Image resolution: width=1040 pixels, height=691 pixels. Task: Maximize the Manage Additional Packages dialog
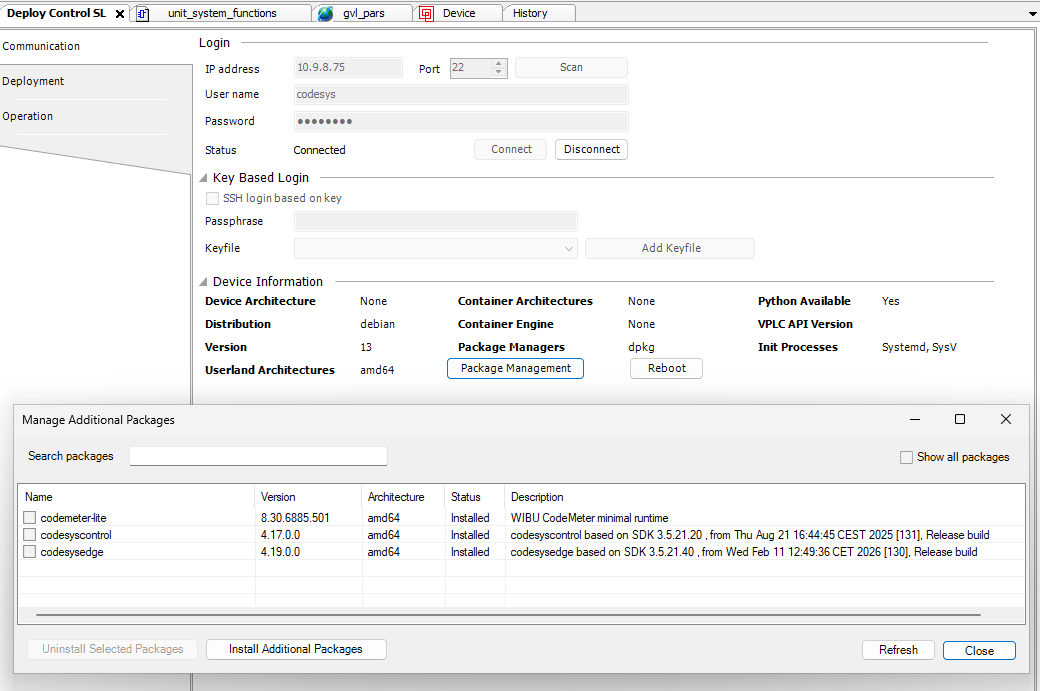tap(960, 419)
